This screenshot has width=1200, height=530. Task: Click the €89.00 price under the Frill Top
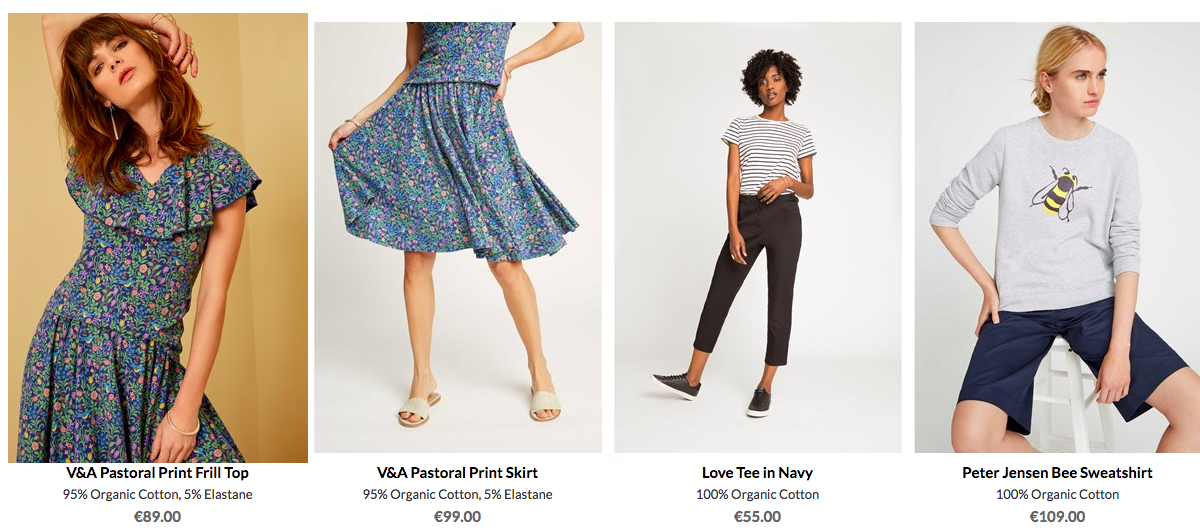click(x=158, y=517)
